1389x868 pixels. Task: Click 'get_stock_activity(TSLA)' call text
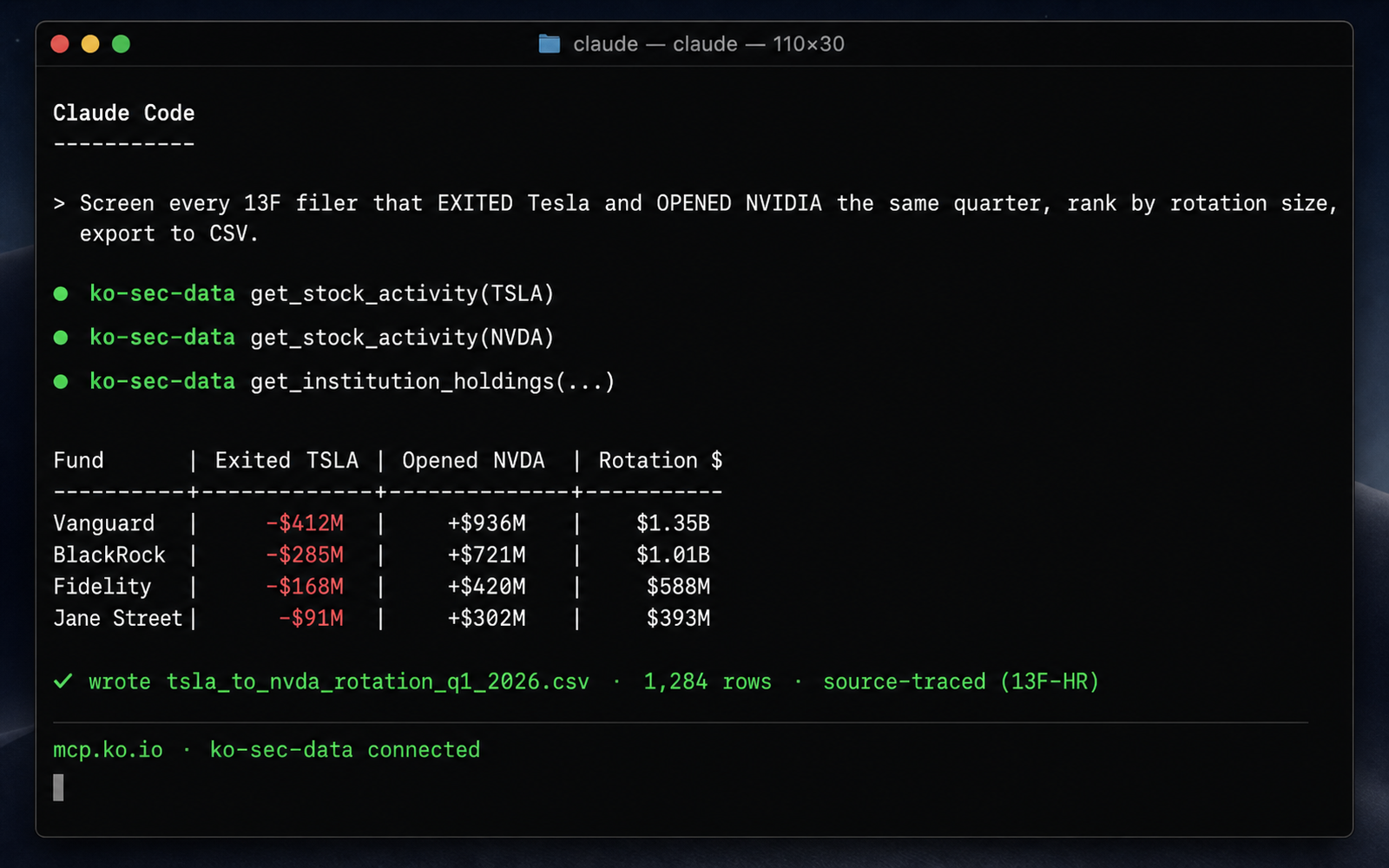[x=402, y=293]
